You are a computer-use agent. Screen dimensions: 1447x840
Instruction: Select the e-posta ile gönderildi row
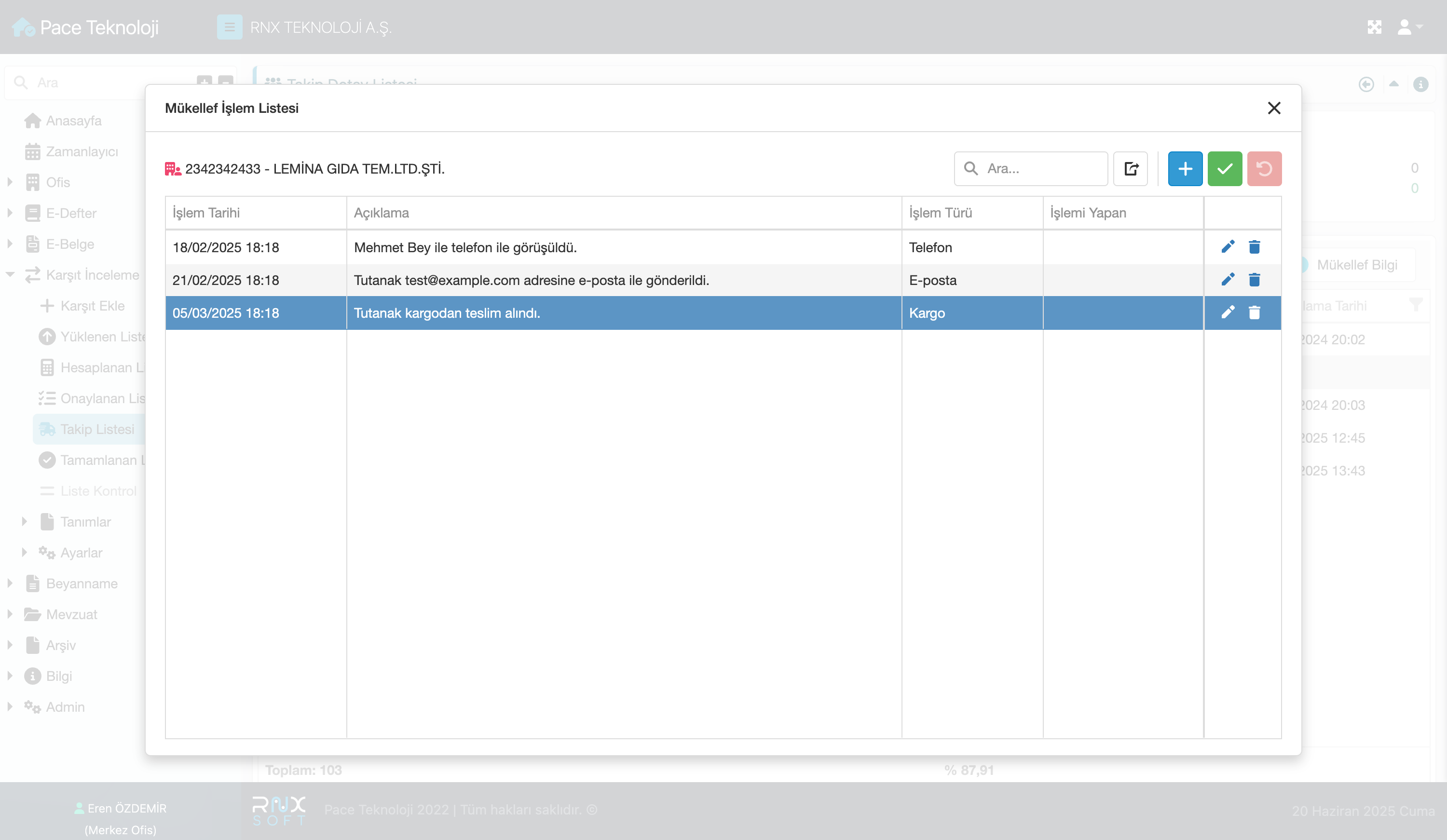pyautogui.click(x=531, y=280)
